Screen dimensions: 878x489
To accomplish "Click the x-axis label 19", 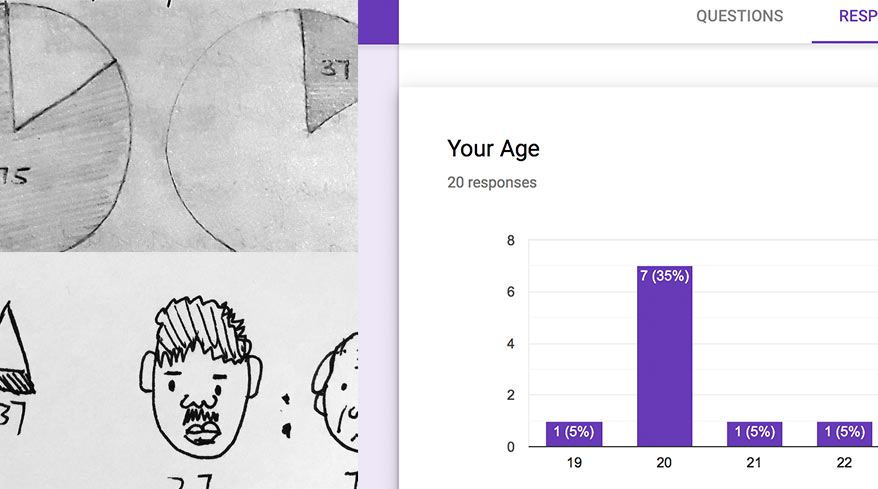I will [574, 463].
